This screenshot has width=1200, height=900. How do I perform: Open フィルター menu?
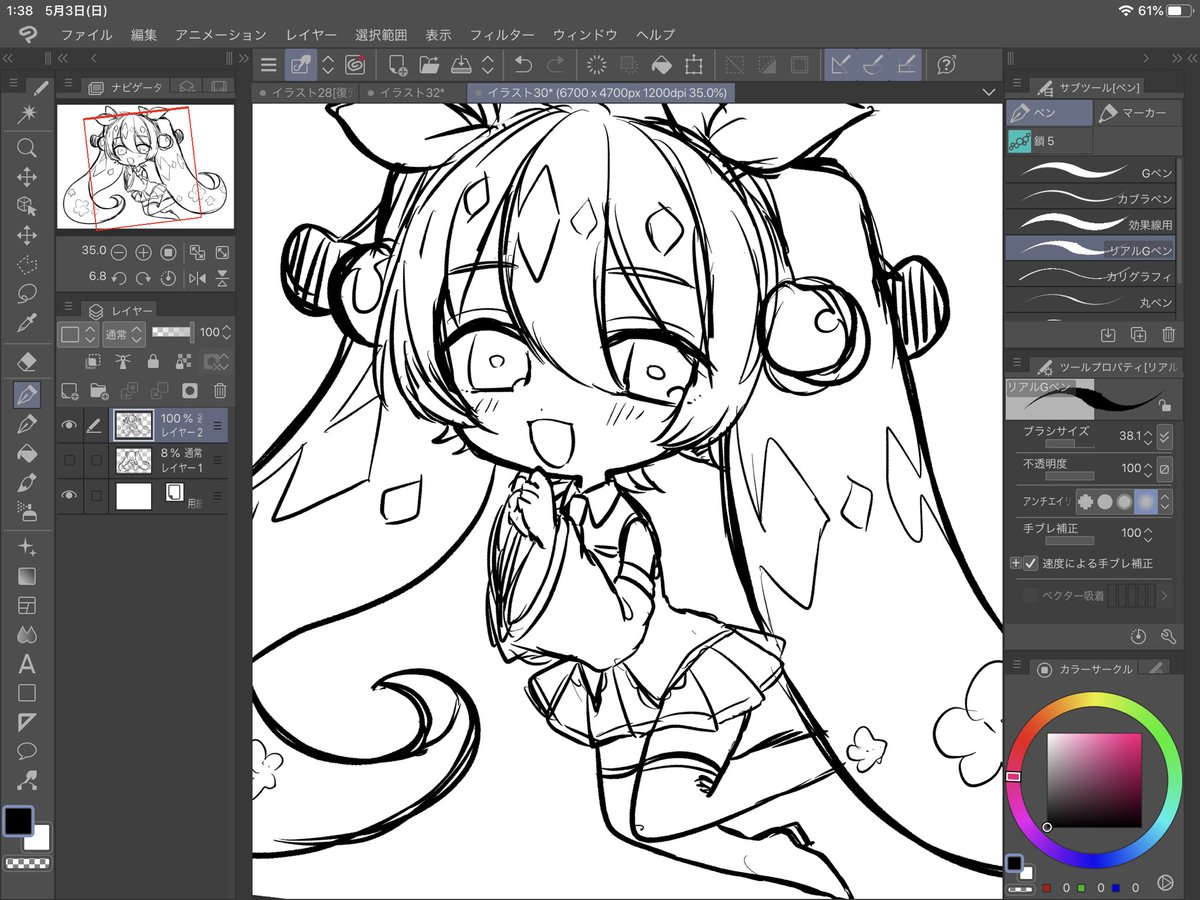coord(502,35)
